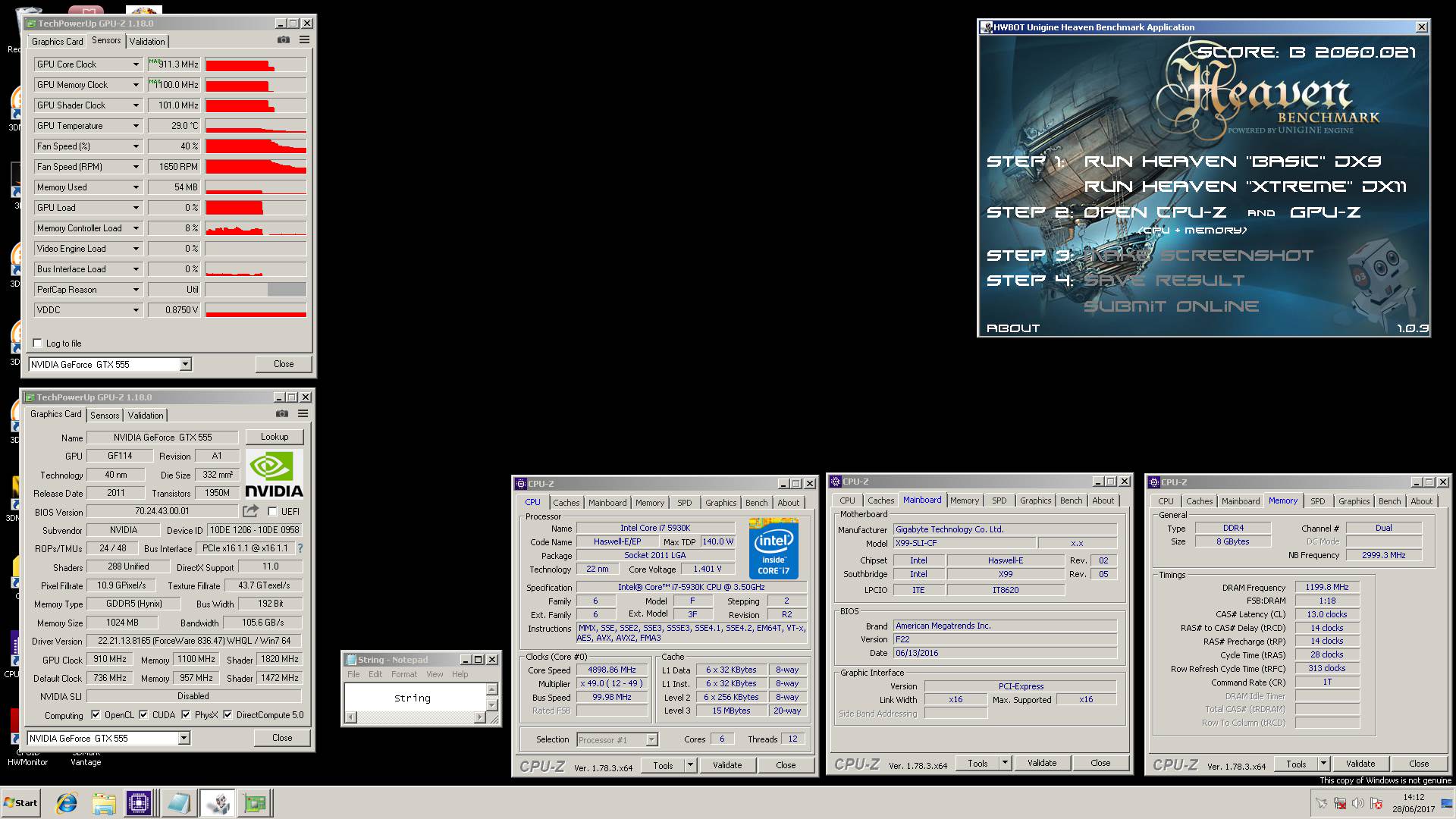Click the camera icon in GPU-Z Graphics Card window

click(x=281, y=414)
